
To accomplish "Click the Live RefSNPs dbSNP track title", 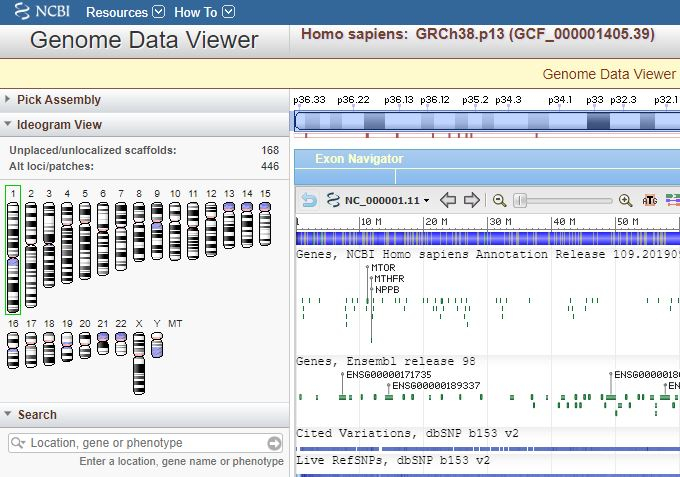I will (393, 460).
